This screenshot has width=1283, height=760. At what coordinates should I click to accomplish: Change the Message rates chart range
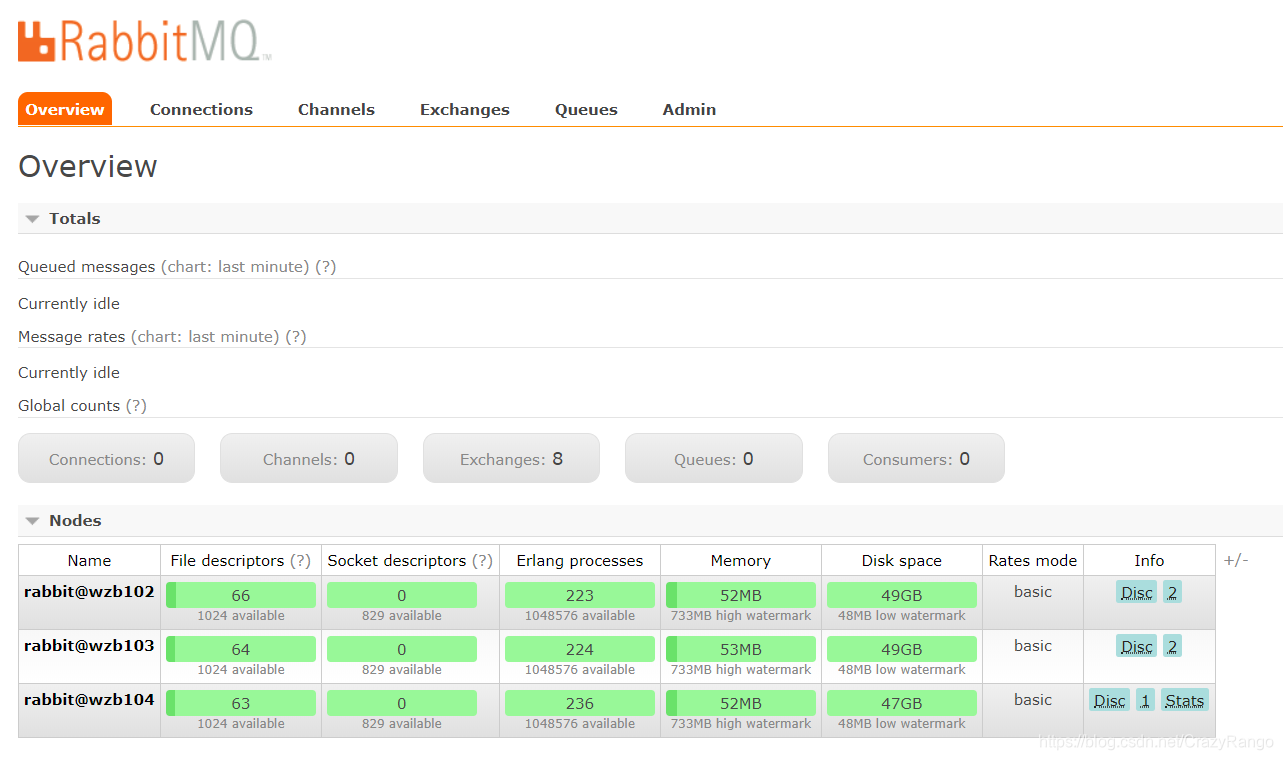(205, 337)
